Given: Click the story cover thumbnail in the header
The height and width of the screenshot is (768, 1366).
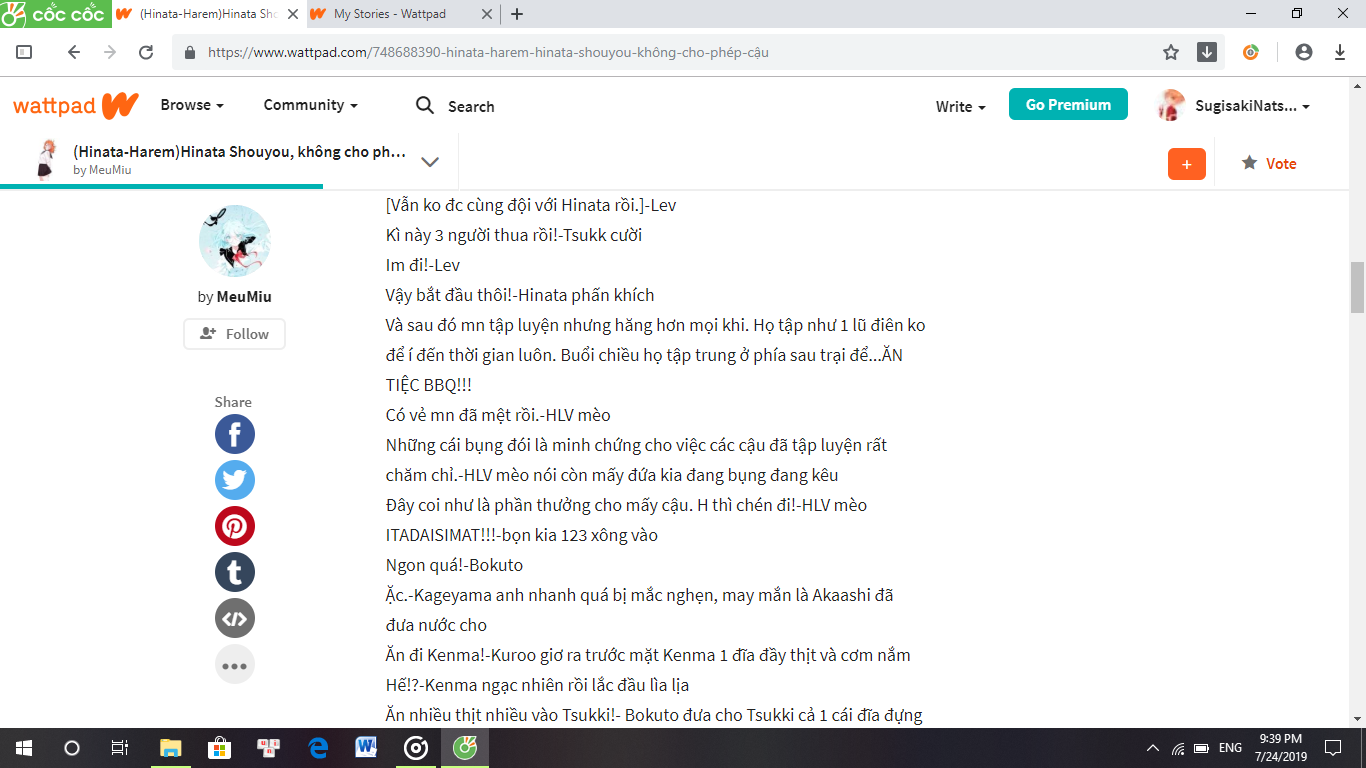Looking at the screenshot, I should click(x=46, y=160).
